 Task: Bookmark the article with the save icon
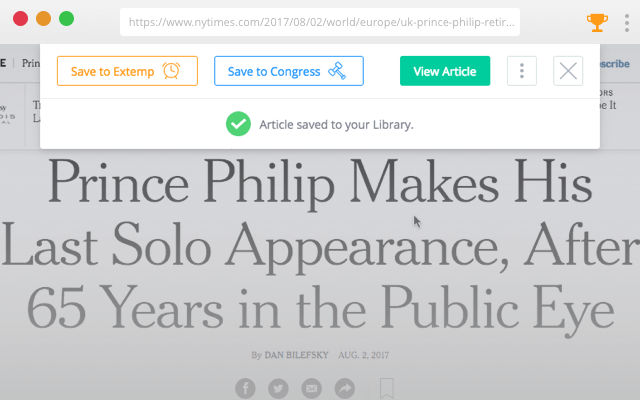coord(386,388)
